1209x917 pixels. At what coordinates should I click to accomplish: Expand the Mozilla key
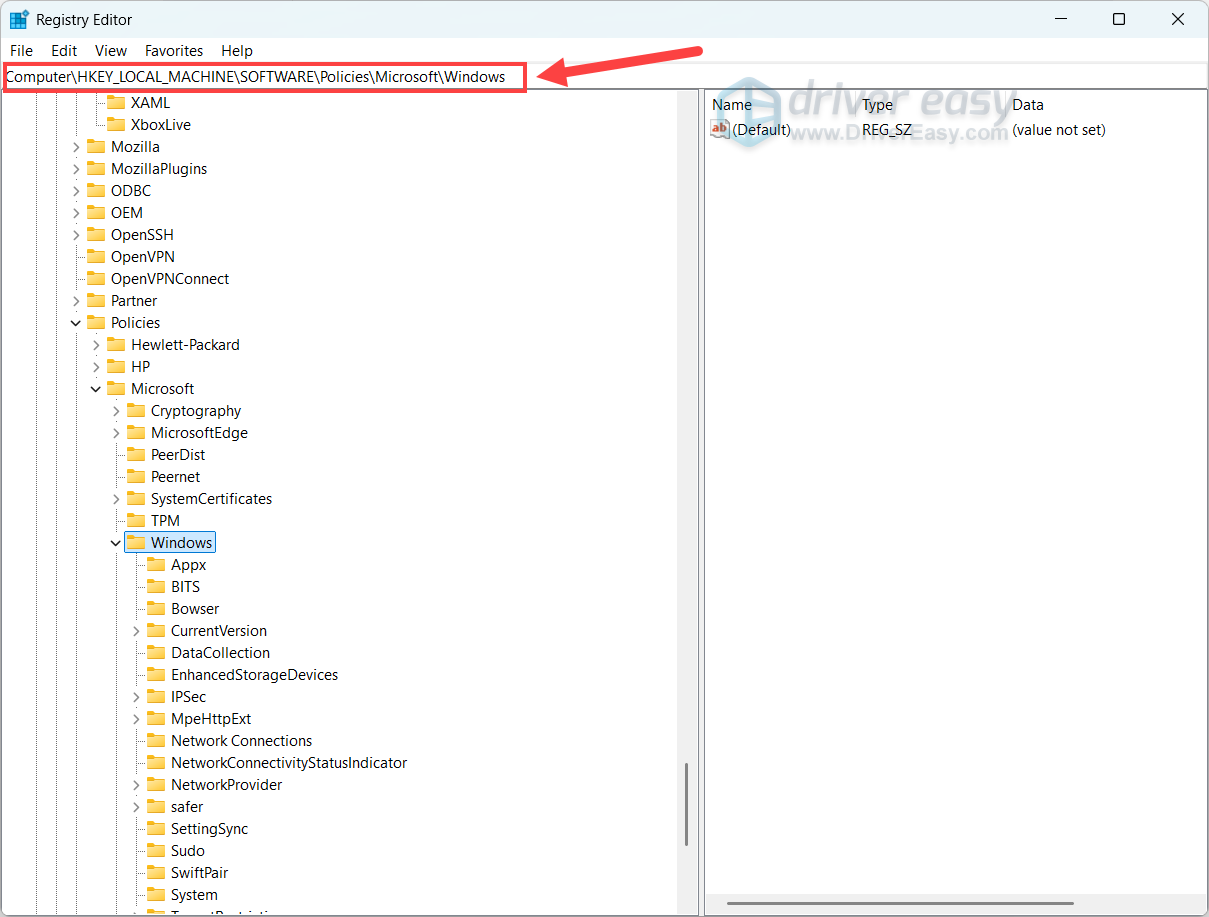[x=76, y=147]
